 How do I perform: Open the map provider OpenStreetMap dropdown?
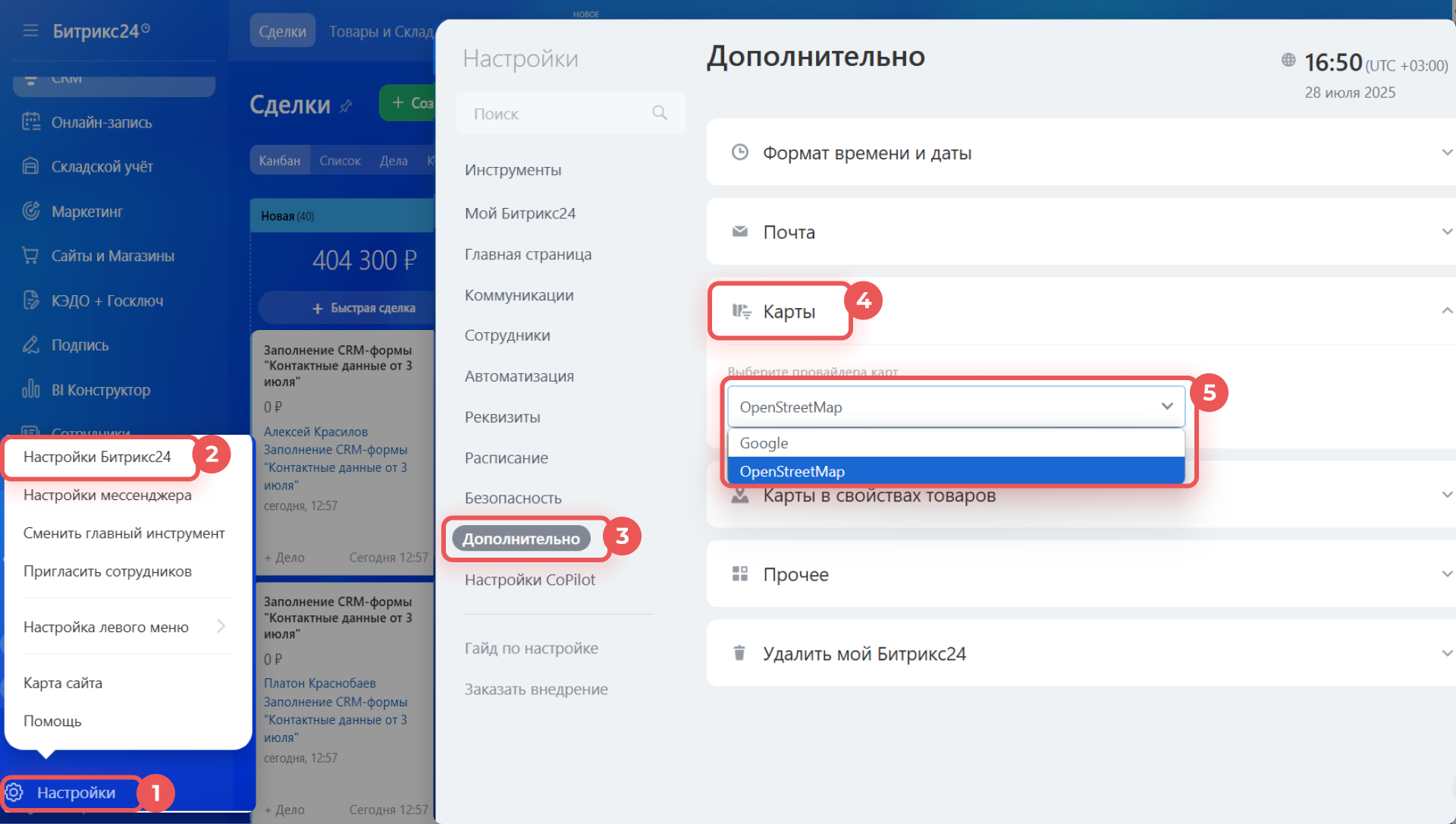point(955,407)
